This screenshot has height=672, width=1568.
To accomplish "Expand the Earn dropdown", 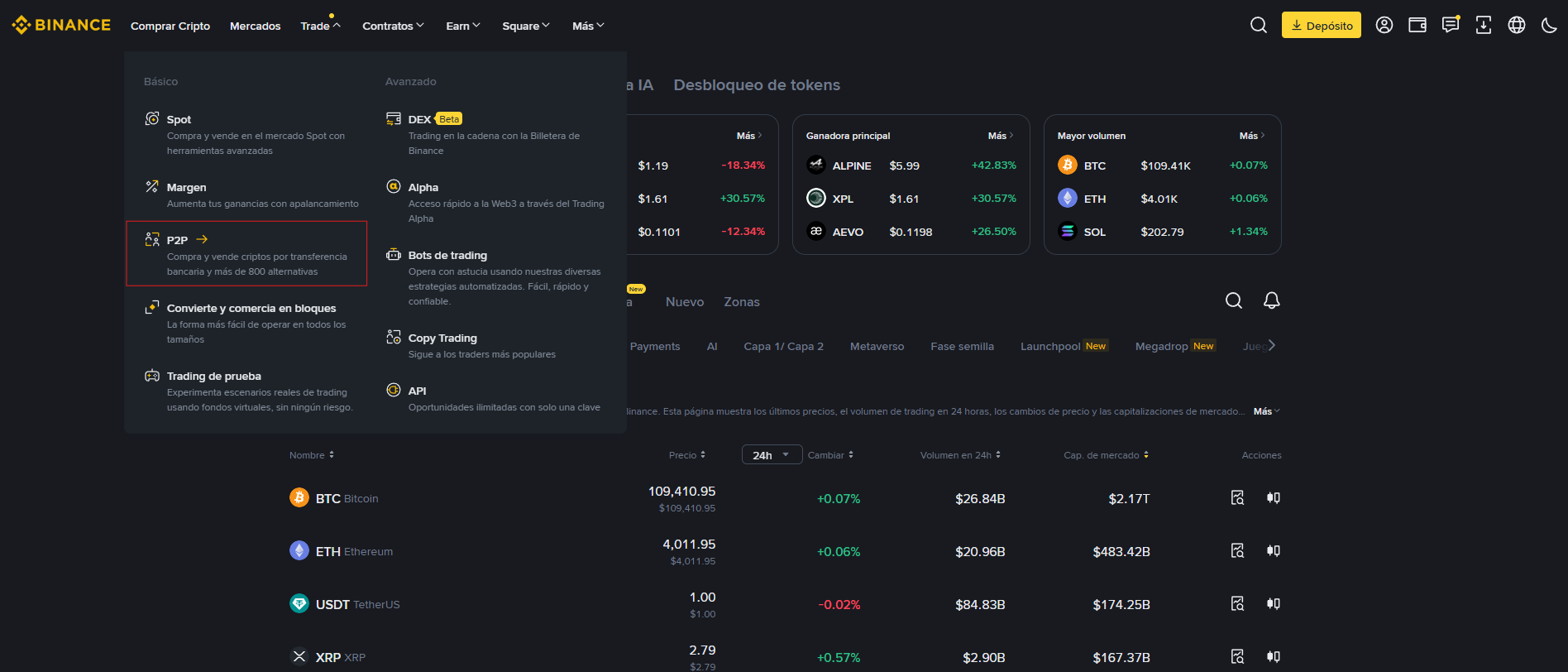I will 463,26.
